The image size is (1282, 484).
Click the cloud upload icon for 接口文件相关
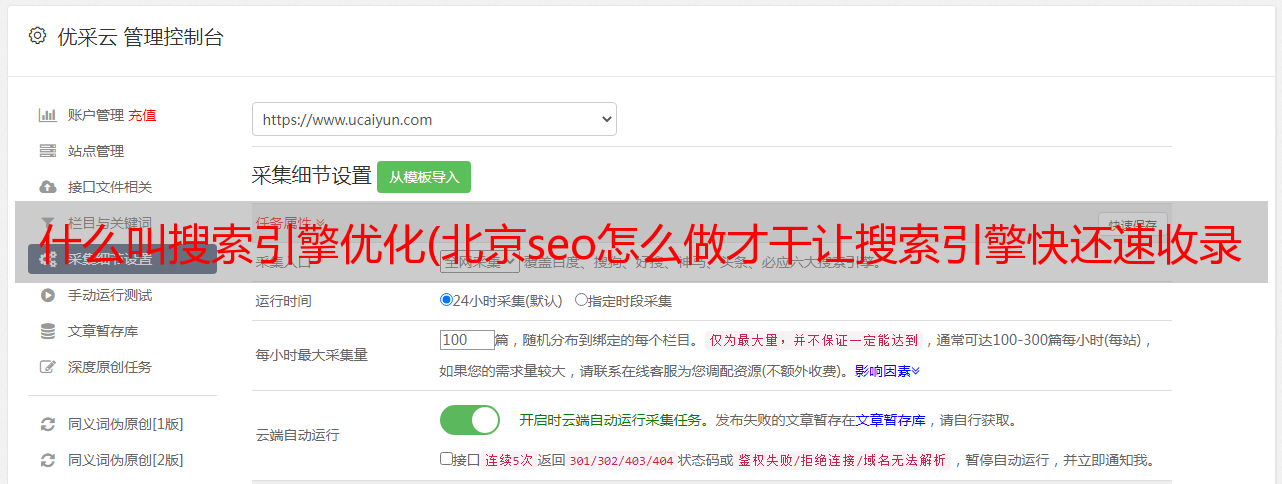click(x=47, y=187)
